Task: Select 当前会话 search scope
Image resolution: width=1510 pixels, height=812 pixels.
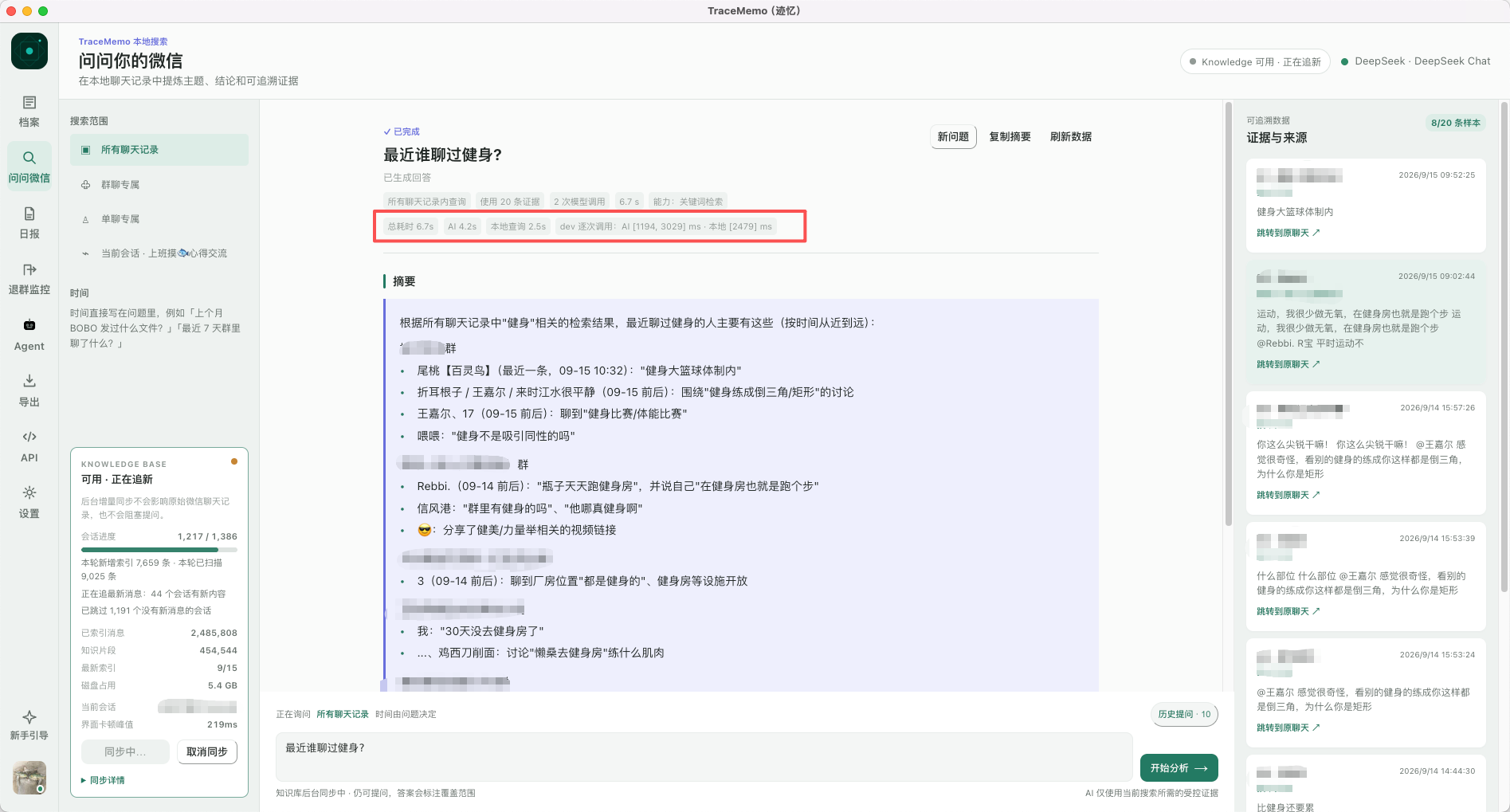Action: 159,253
